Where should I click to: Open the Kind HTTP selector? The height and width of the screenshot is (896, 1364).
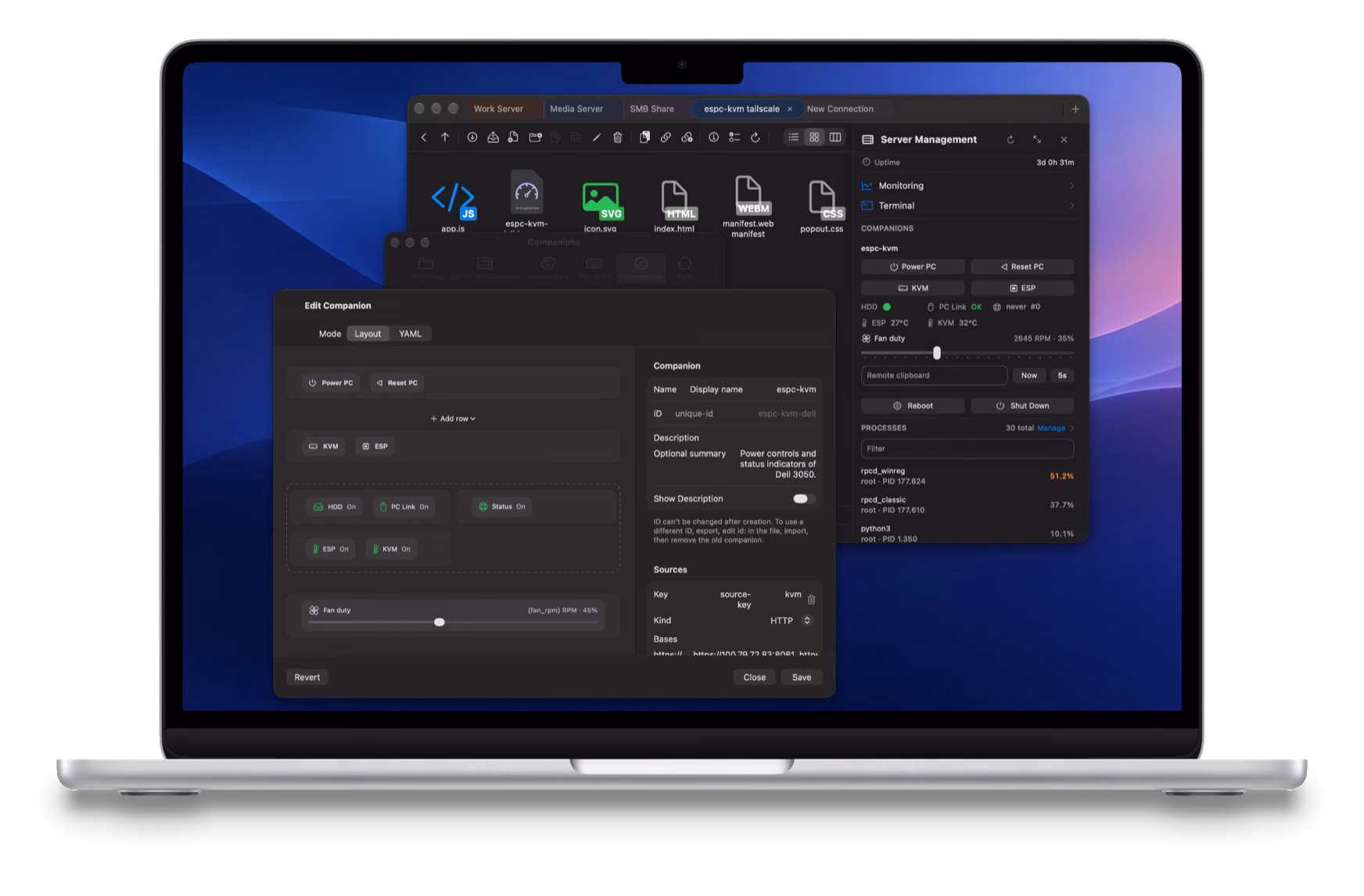click(x=807, y=621)
